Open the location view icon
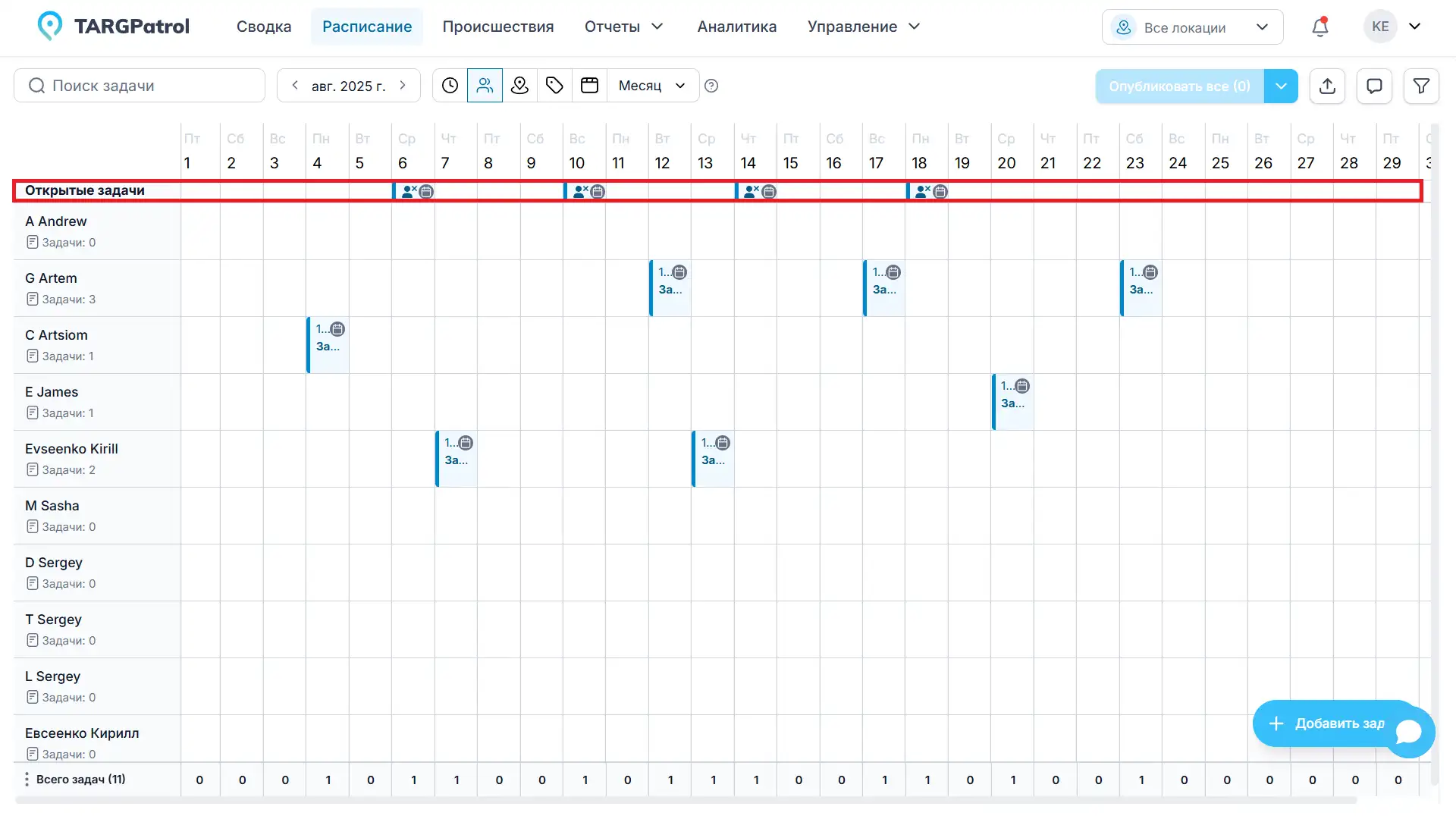Viewport: 1456px width, 819px height. click(x=519, y=85)
